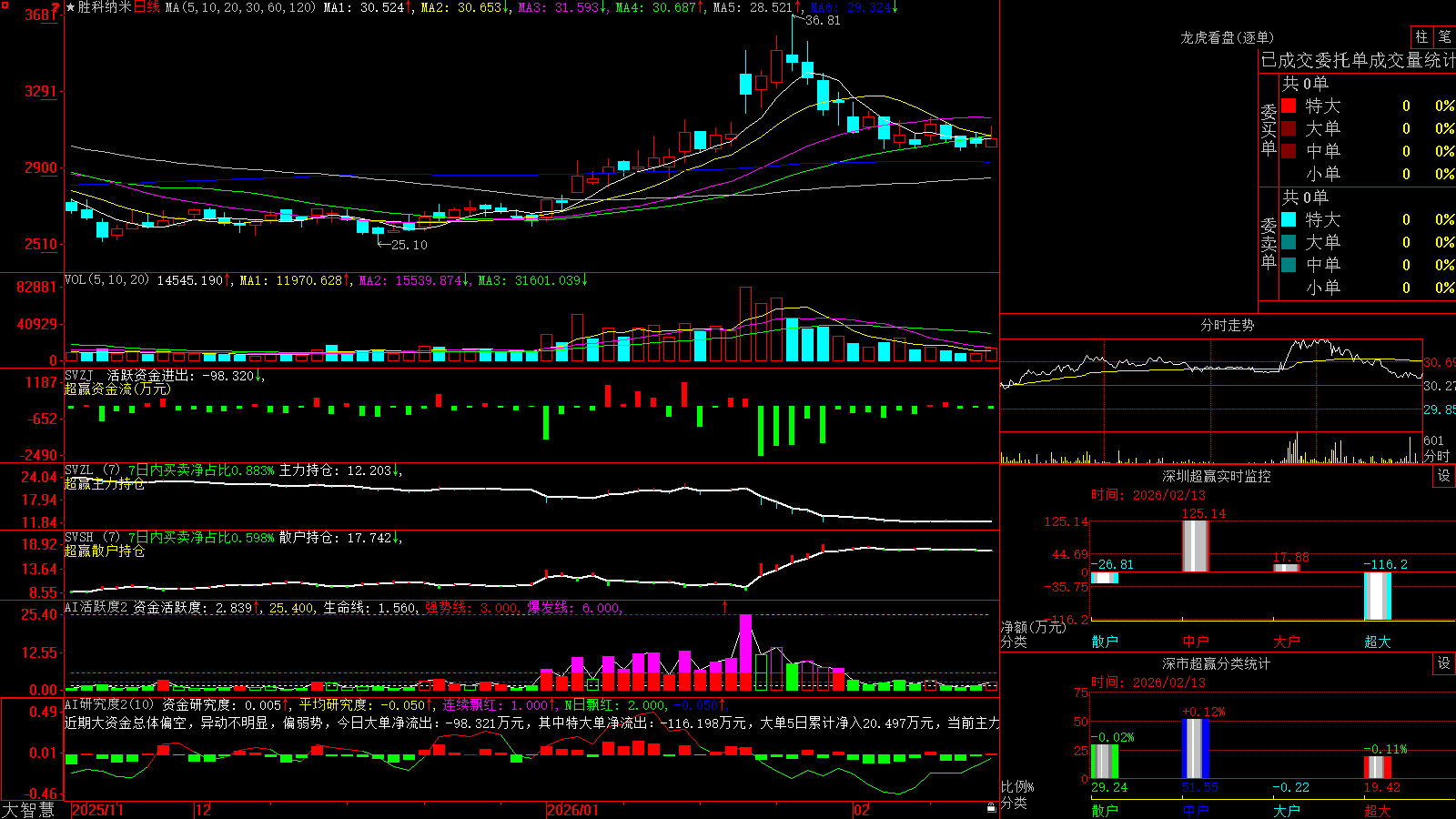
Task: Click the -116.2 超大 bar in 实时监控
Action: click(x=1378, y=596)
